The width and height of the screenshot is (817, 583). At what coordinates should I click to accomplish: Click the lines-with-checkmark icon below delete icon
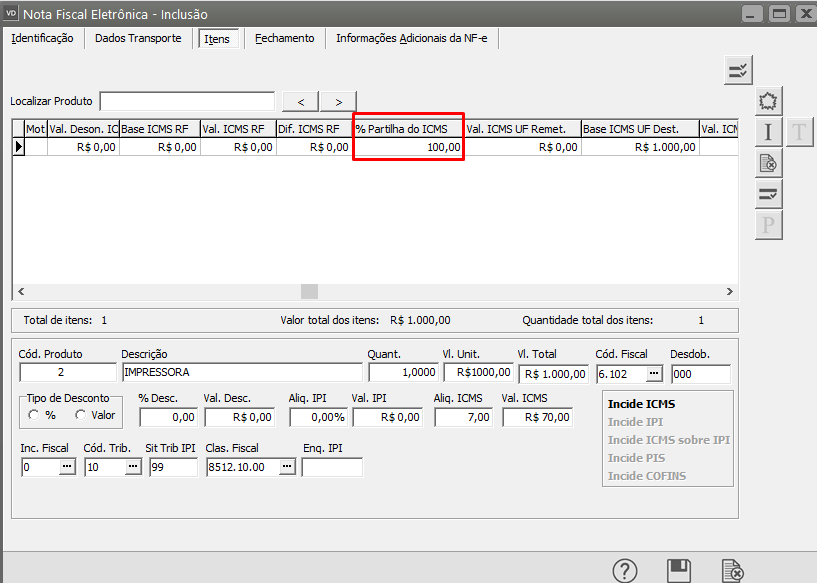coord(768,194)
